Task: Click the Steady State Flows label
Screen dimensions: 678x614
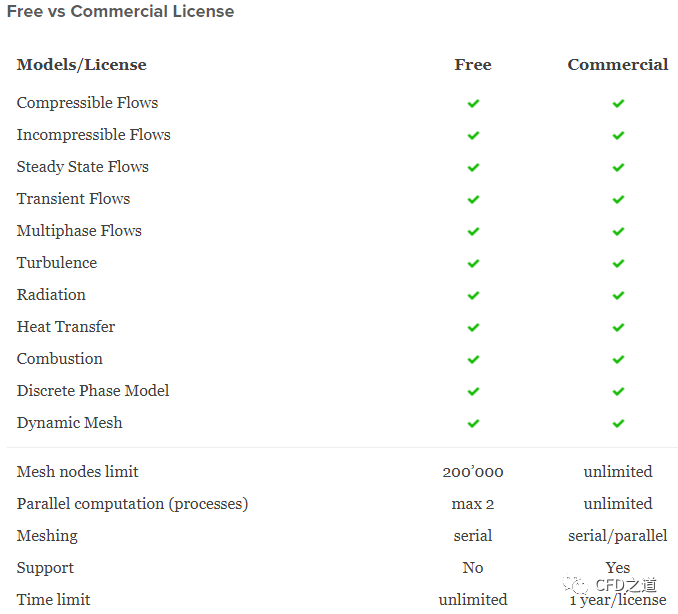Action: coord(83,167)
